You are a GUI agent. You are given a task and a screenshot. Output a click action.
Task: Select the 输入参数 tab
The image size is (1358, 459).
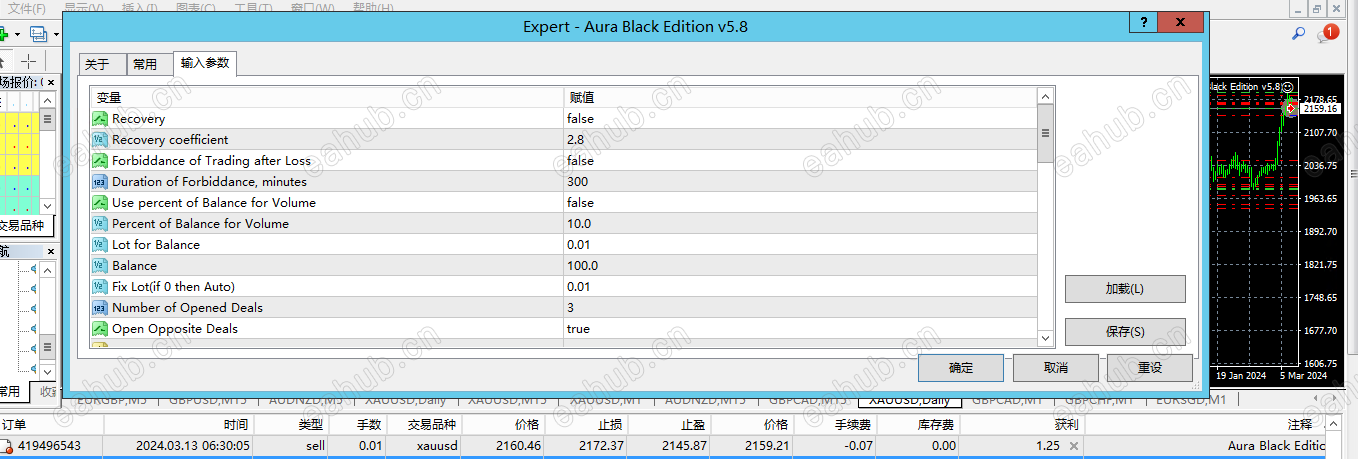(x=205, y=63)
